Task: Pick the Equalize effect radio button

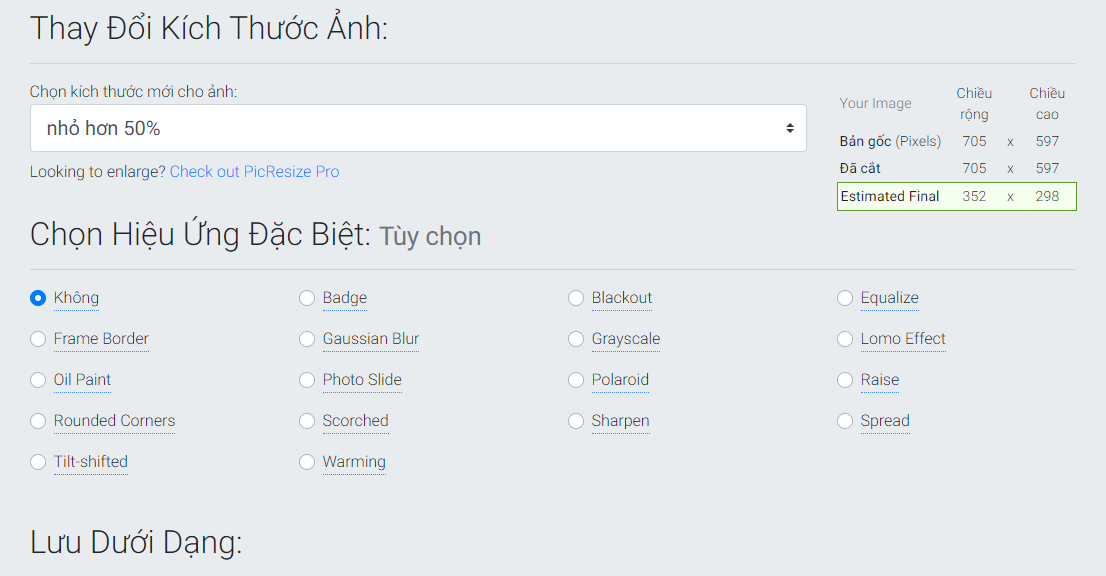Action: coord(845,298)
